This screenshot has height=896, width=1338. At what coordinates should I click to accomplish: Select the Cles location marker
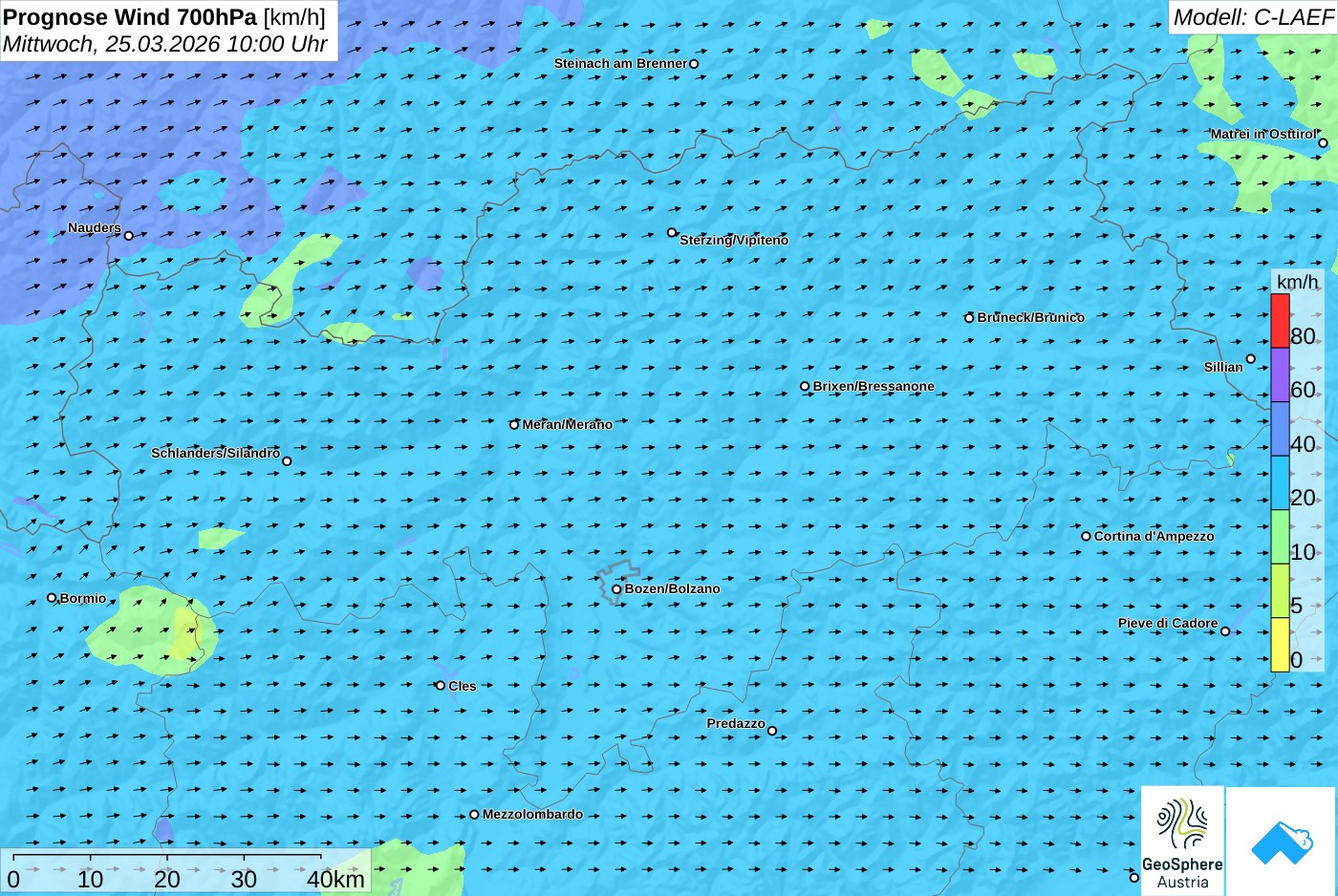441,686
